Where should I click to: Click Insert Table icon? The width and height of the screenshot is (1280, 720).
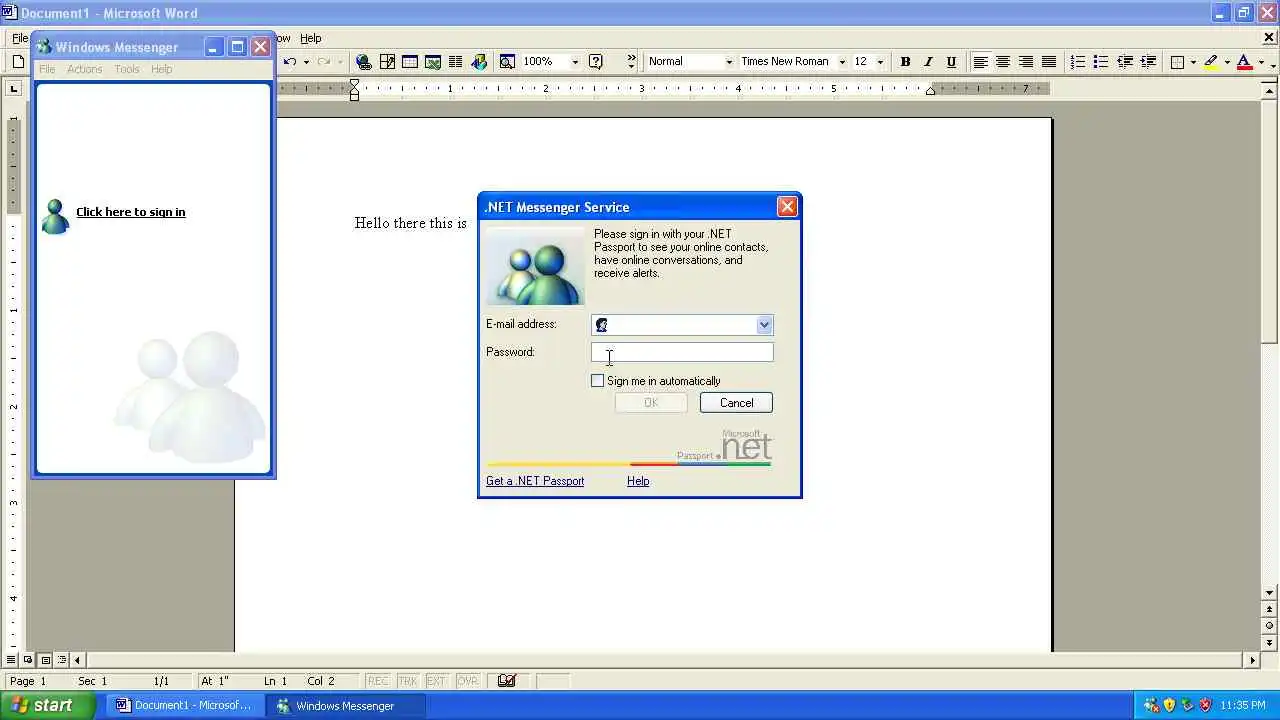pos(410,62)
